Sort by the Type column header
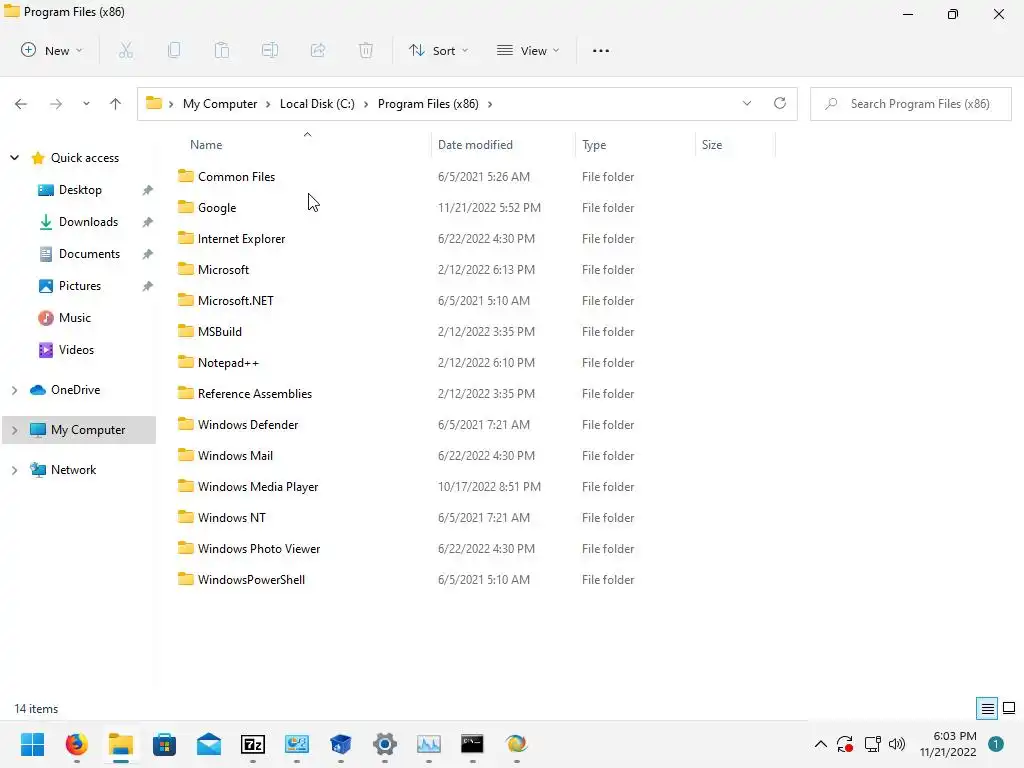The height and width of the screenshot is (768, 1024). (594, 145)
